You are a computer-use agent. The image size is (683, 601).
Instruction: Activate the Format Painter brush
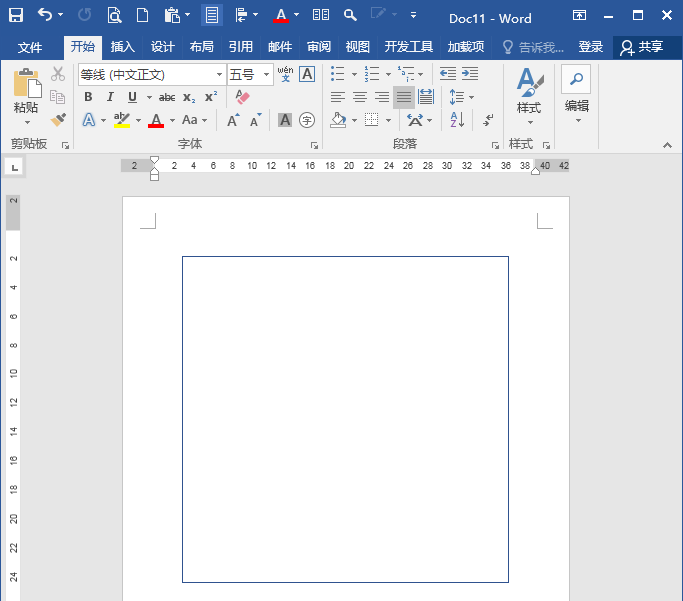[58, 119]
